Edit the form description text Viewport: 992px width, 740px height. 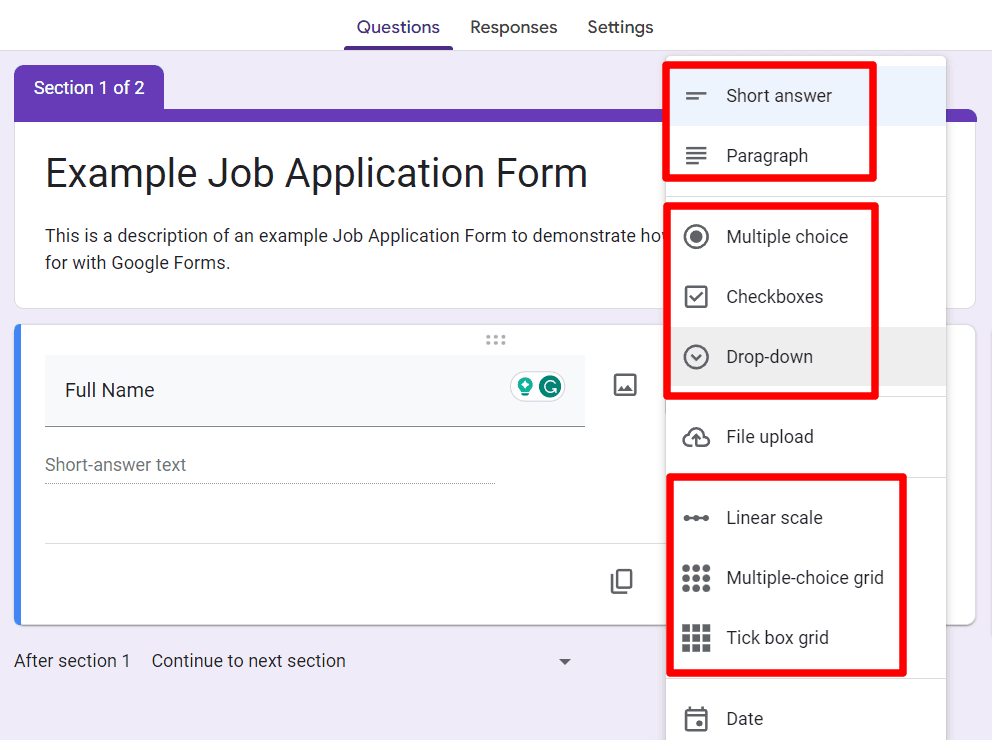coord(354,249)
